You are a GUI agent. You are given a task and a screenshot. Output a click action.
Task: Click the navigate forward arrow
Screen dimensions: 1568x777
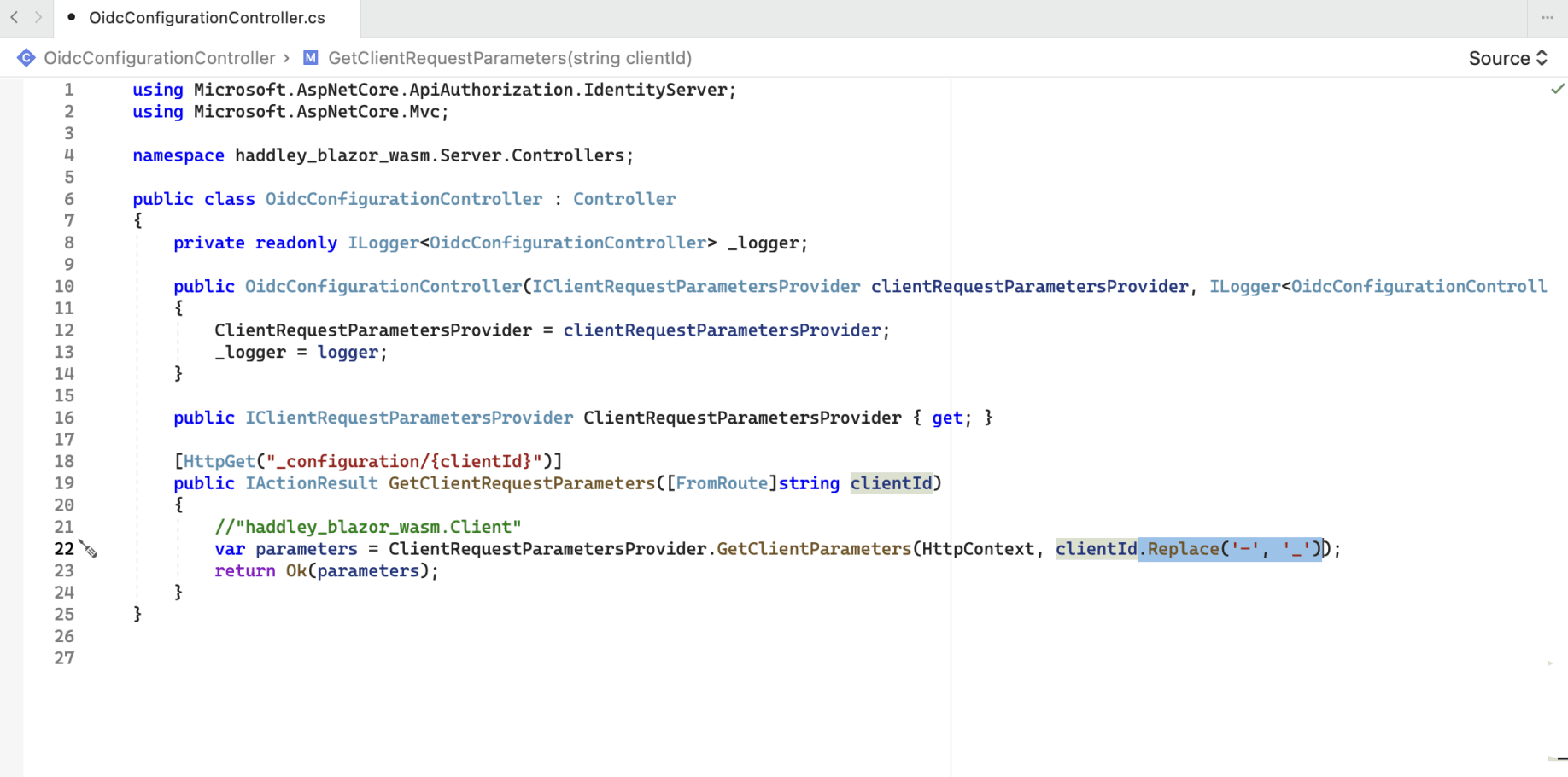click(x=38, y=17)
